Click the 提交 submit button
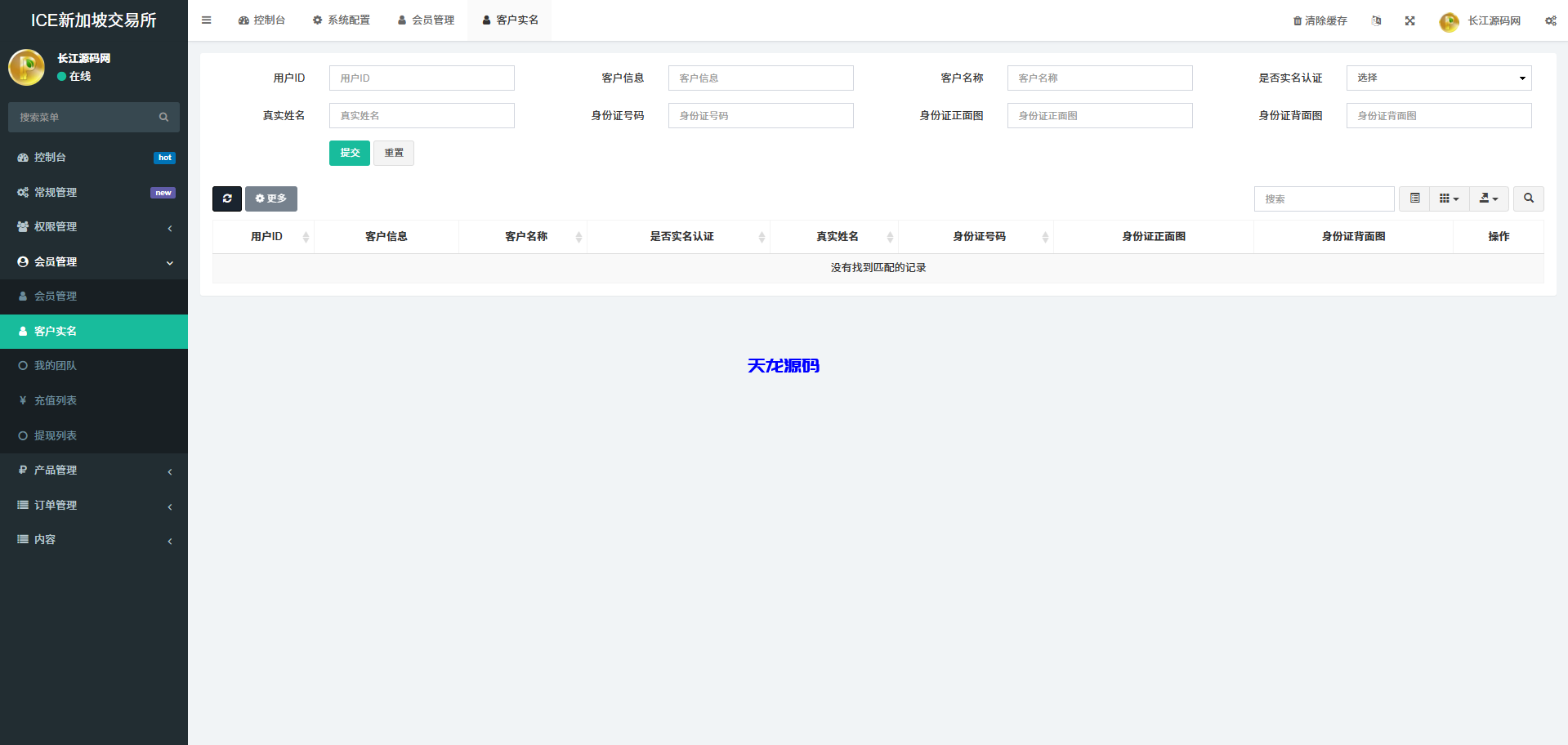The height and width of the screenshot is (745, 1568). [349, 153]
